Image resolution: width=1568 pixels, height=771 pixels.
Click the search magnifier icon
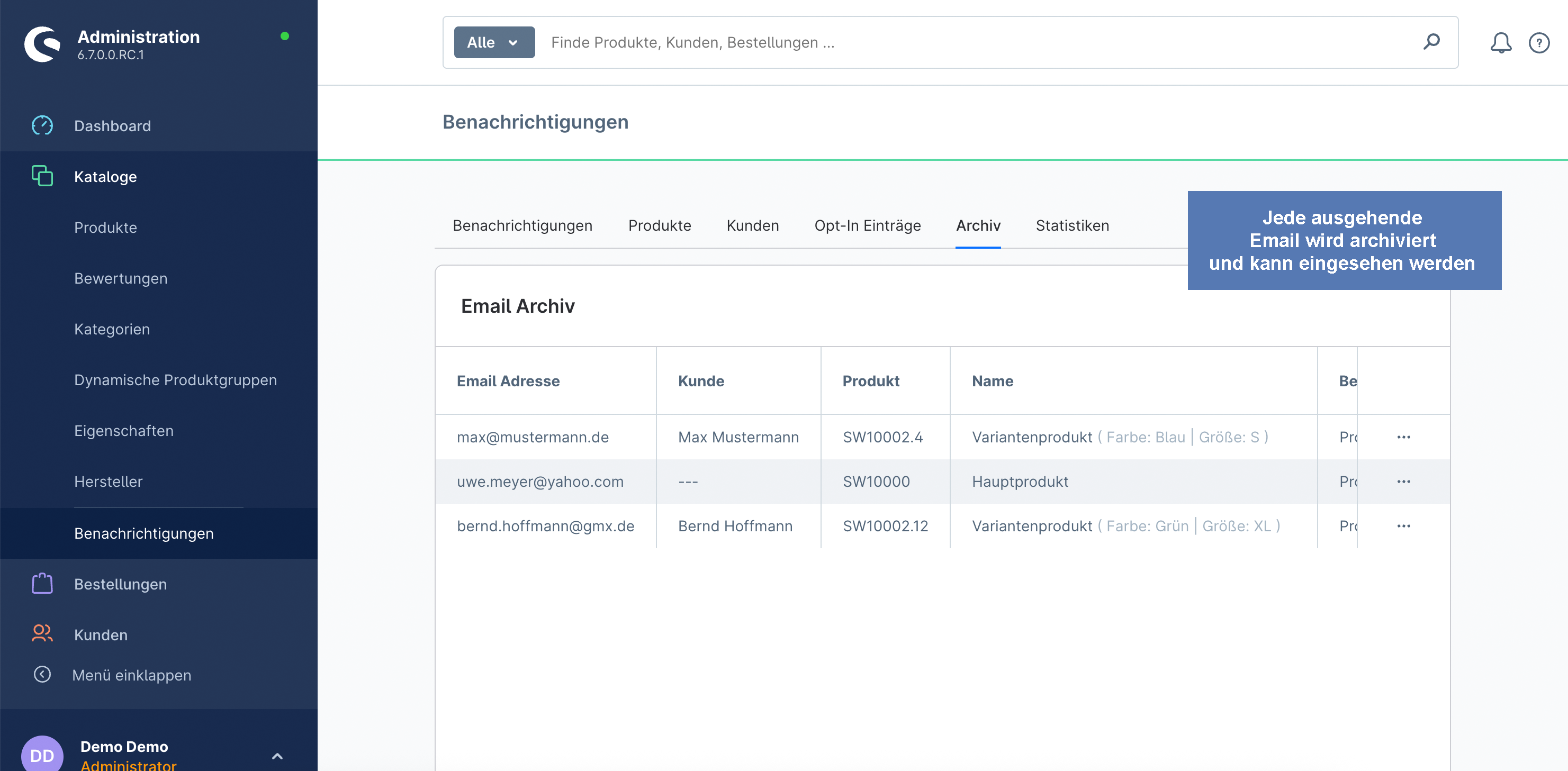pyautogui.click(x=1431, y=42)
